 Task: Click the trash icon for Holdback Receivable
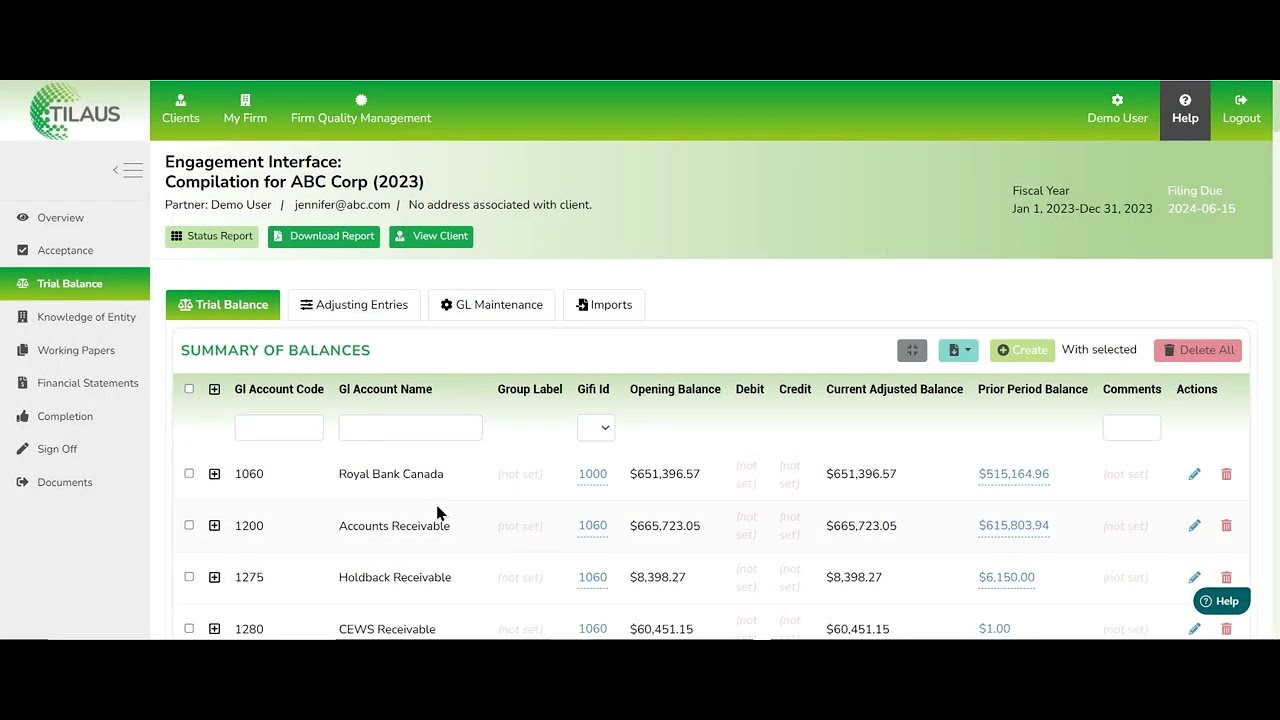1226,577
